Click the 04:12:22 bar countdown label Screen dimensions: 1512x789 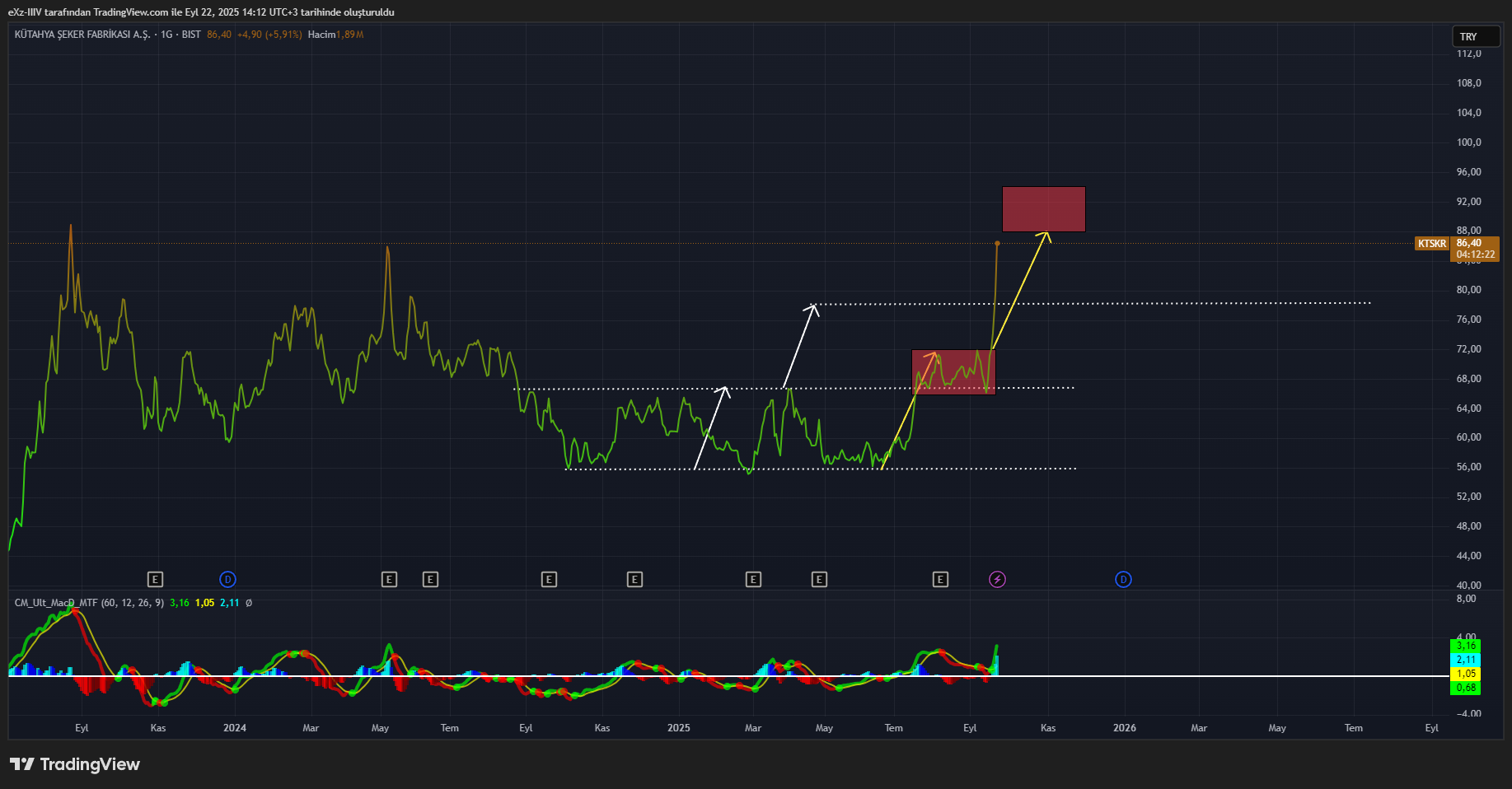(1475, 254)
